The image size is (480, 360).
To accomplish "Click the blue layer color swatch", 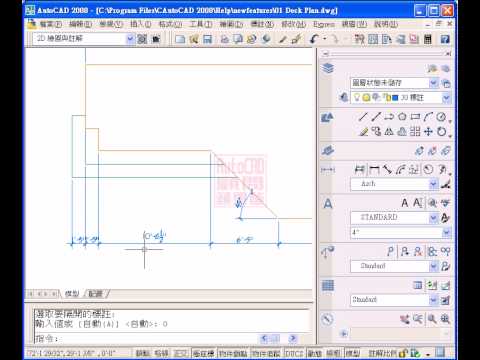I will click(395, 98).
